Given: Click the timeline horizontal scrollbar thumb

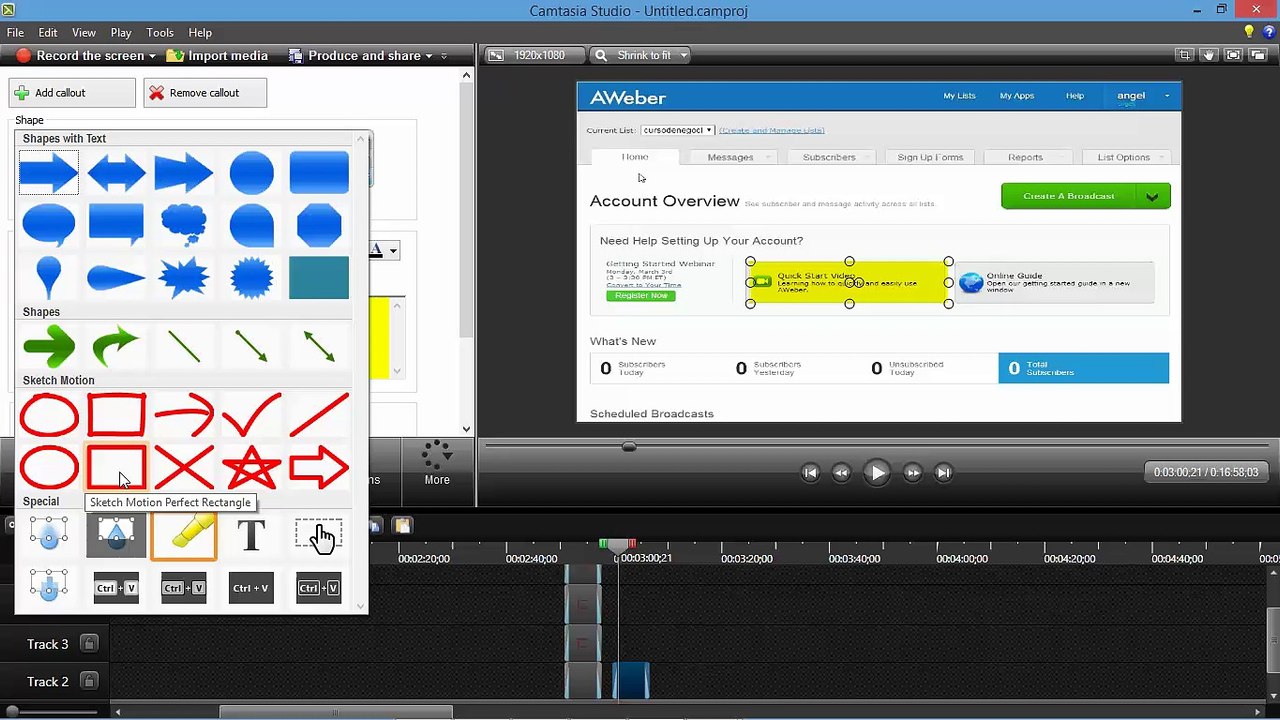Looking at the screenshot, I should click(x=336, y=712).
